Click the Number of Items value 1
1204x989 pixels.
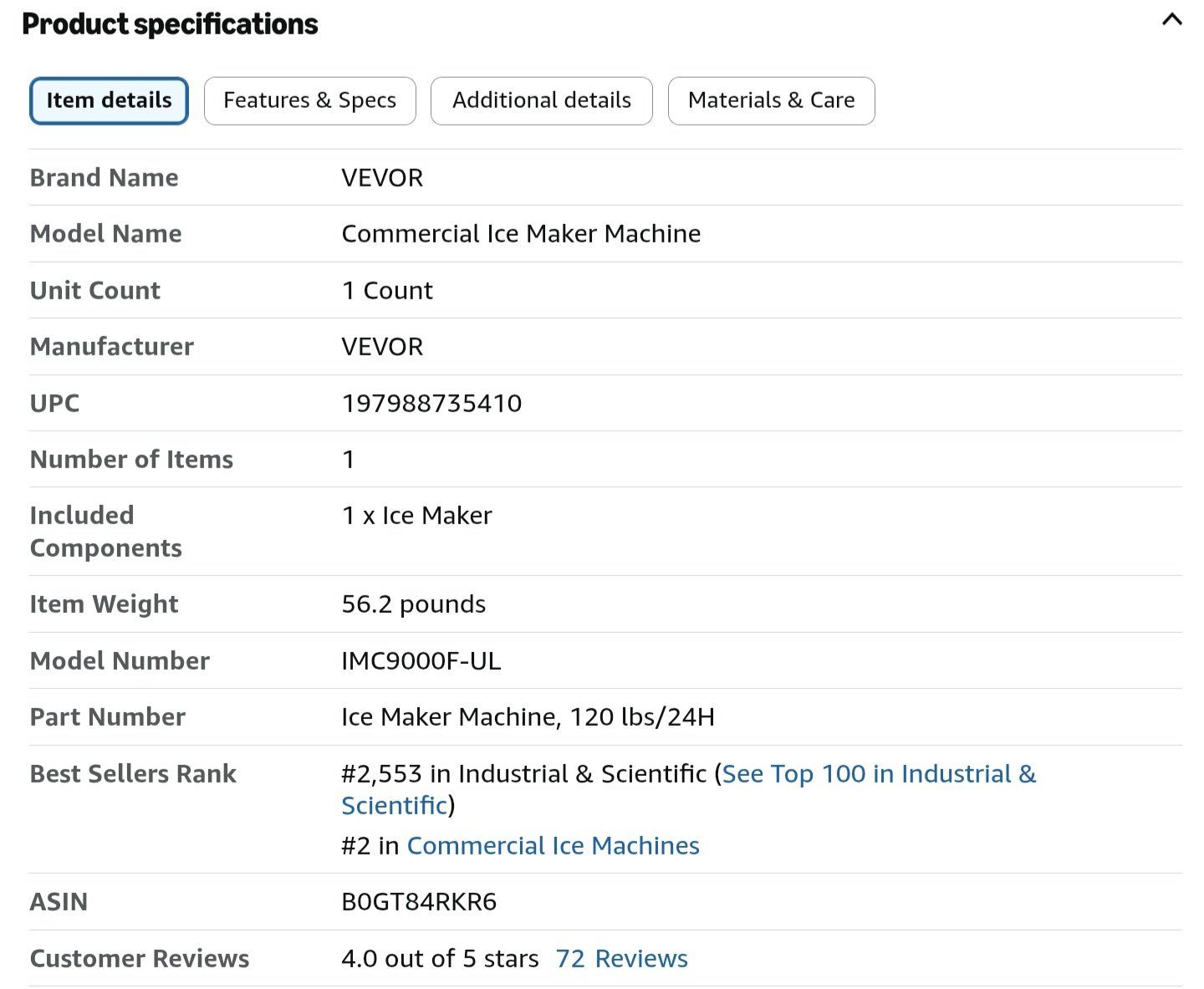pyautogui.click(x=349, y=459)
